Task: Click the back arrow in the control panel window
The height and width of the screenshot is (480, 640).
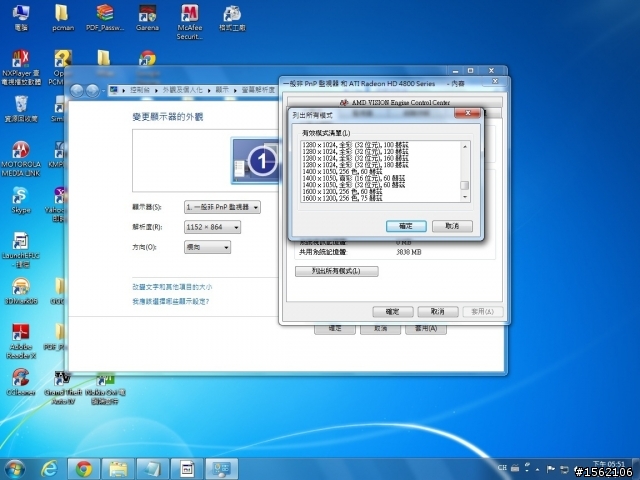Action: tap(77, 90)
